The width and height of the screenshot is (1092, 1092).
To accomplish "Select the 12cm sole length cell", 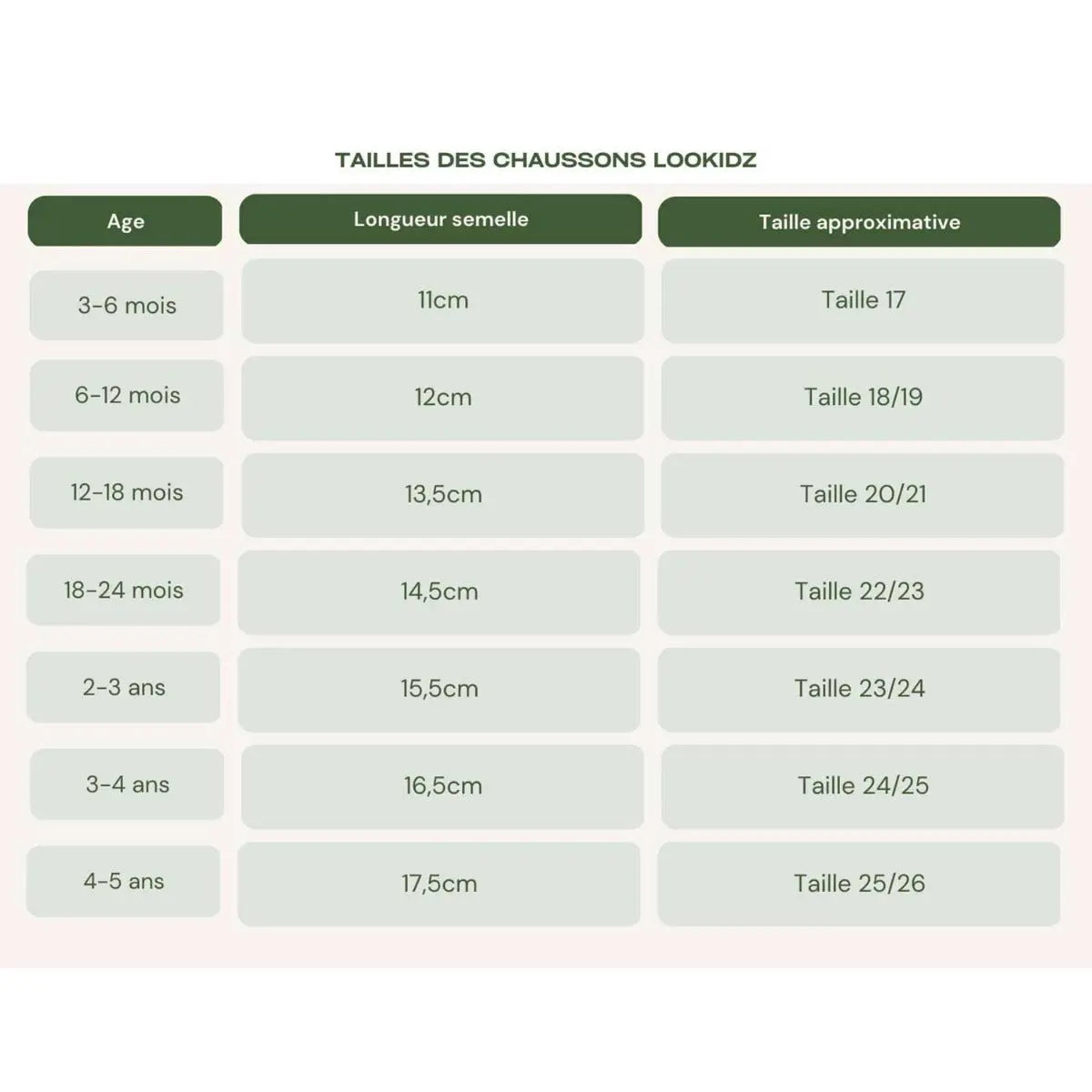I will pyautogui.click(x=443, y=398).
